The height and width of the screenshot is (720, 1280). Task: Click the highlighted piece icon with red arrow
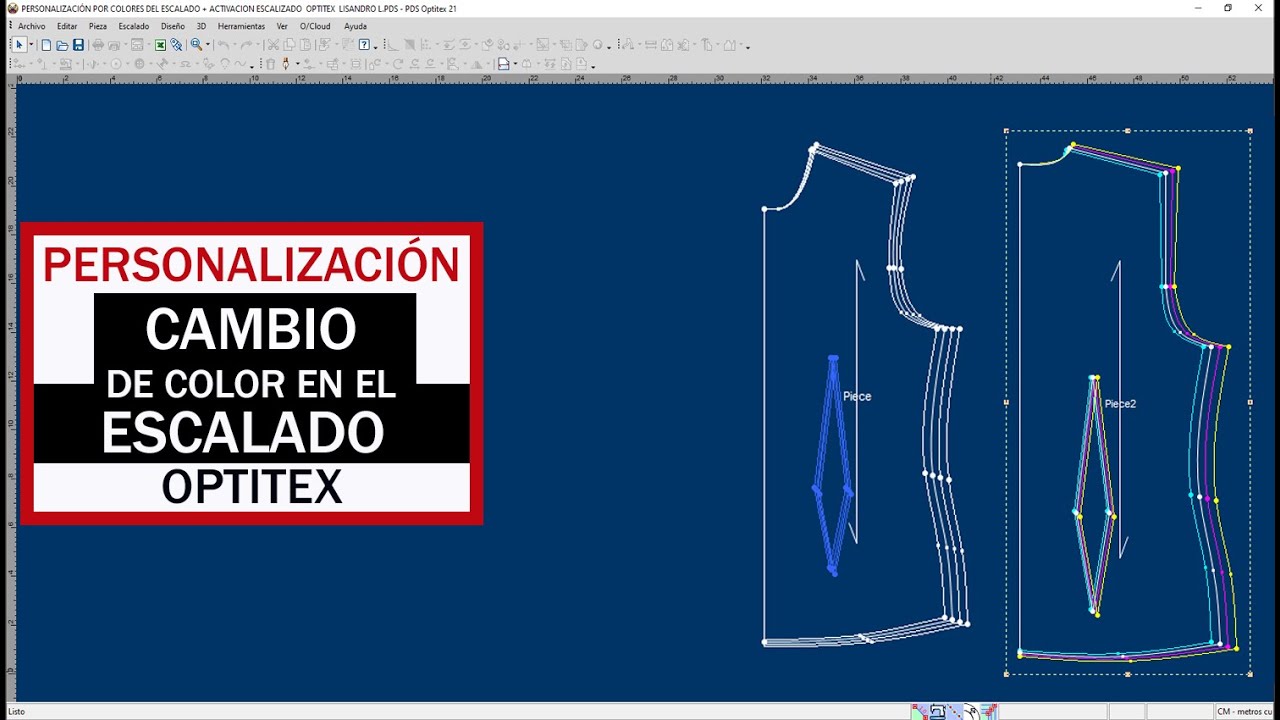pyautogui.click(x=503, y=64)
